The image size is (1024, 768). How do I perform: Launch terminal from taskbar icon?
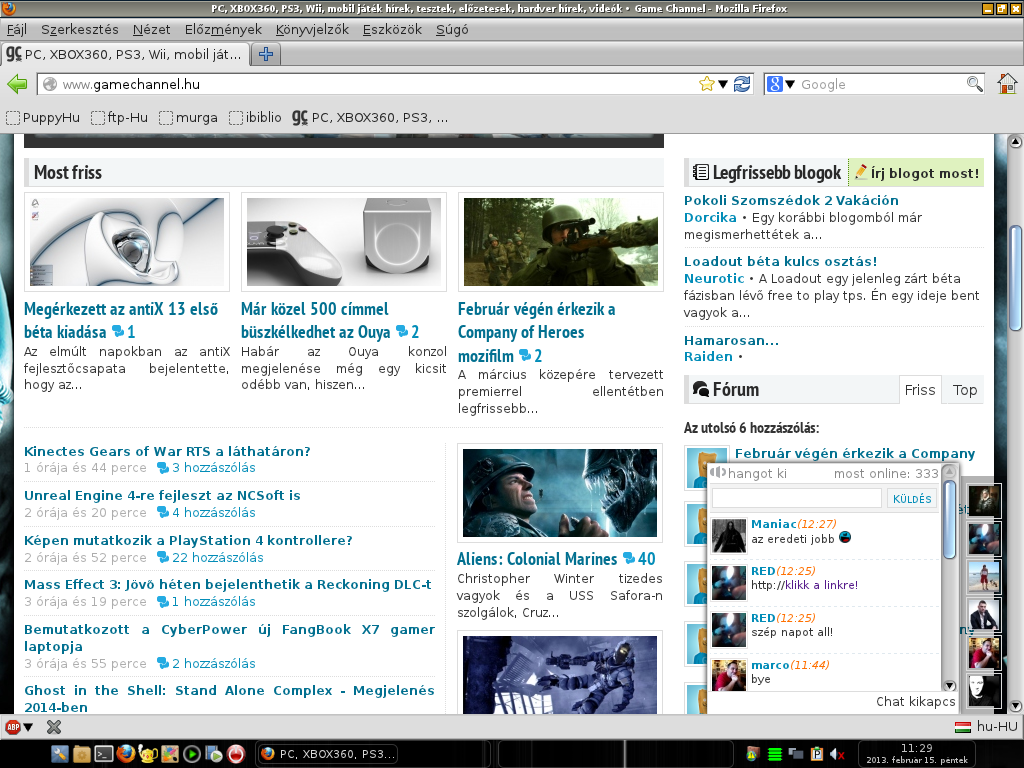[x=103, y=754]
